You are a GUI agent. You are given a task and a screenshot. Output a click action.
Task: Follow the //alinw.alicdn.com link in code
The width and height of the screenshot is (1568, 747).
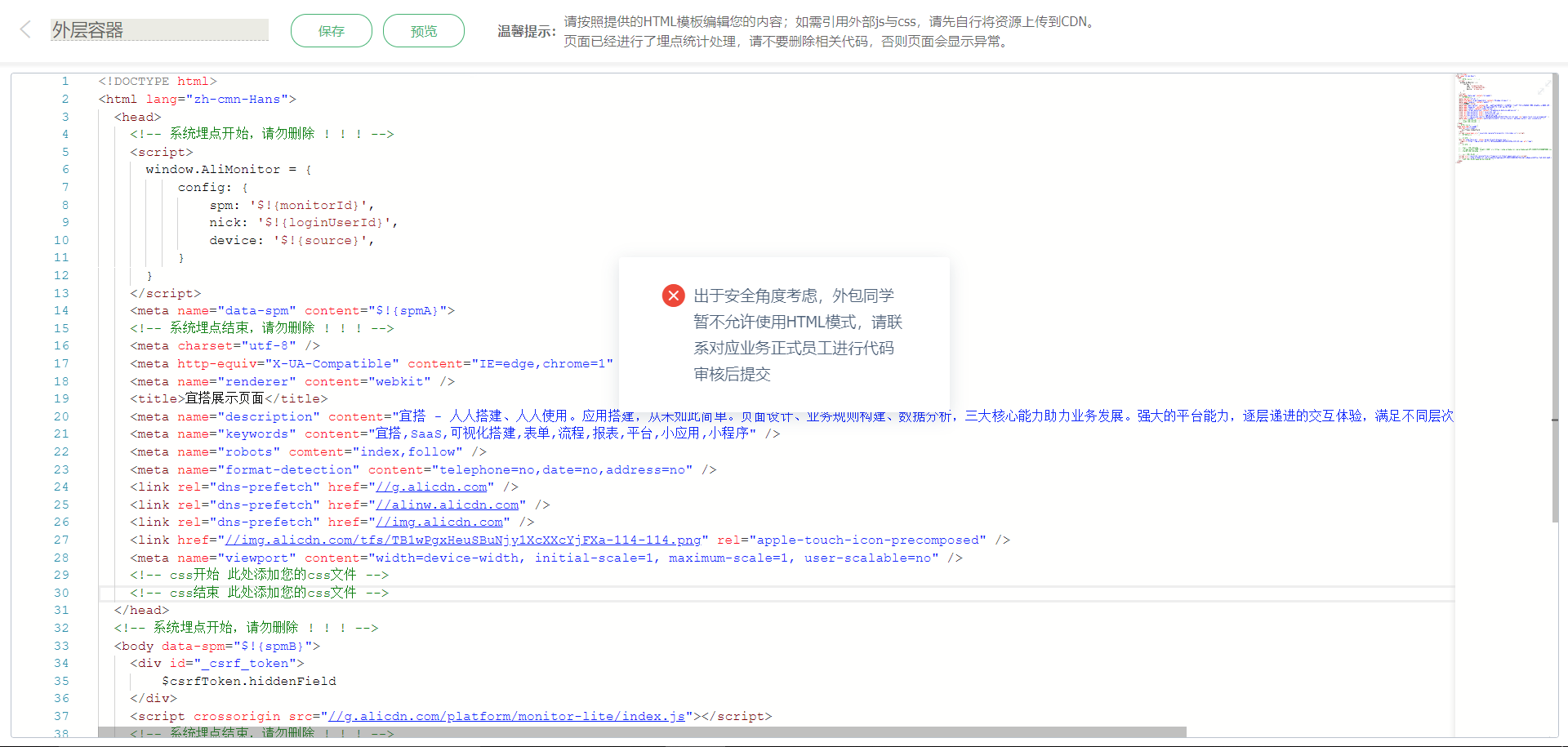(448, 505)
